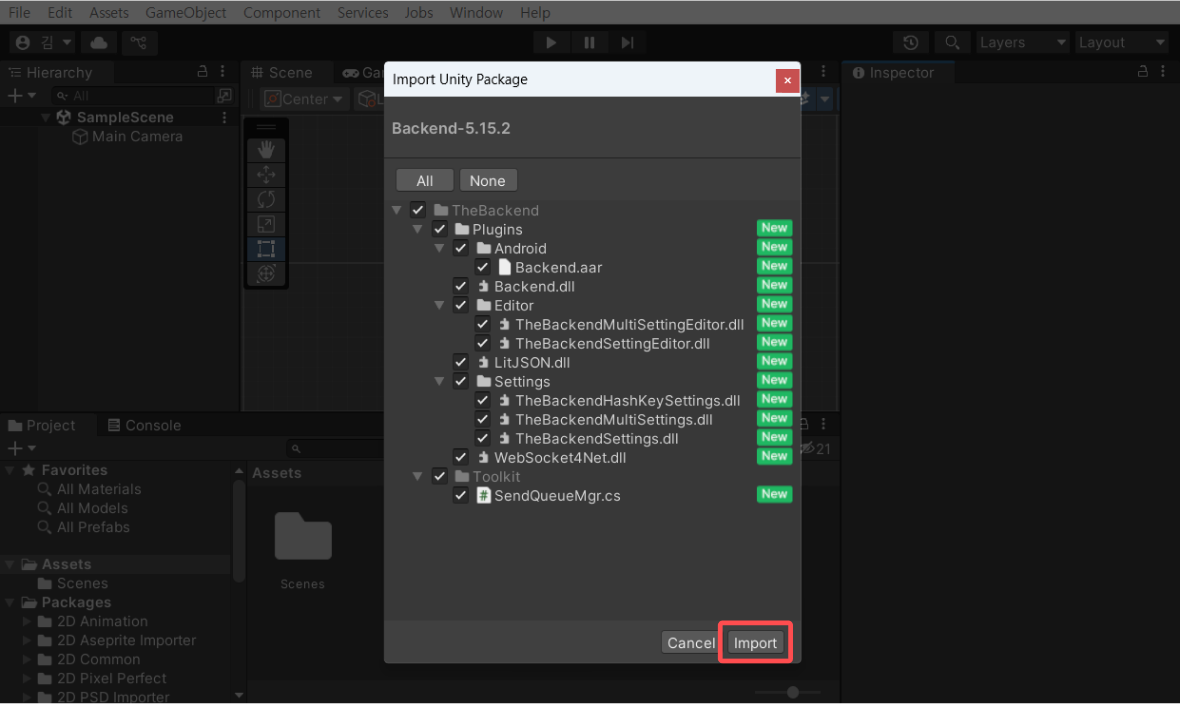Open the Inspector panel kebab menu
Image resolution: width=1180 pixels, height=704 pixels.
pos(1163,72)
